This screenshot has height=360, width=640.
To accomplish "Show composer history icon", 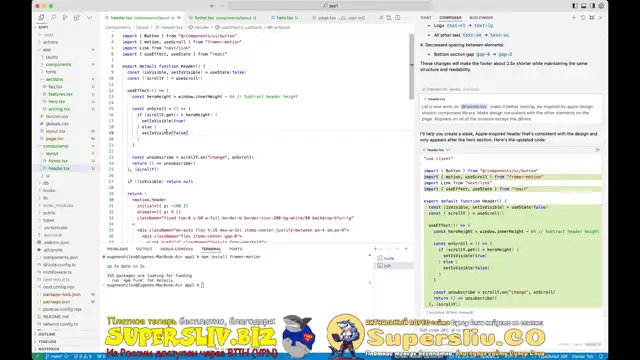I will point(583,18).
